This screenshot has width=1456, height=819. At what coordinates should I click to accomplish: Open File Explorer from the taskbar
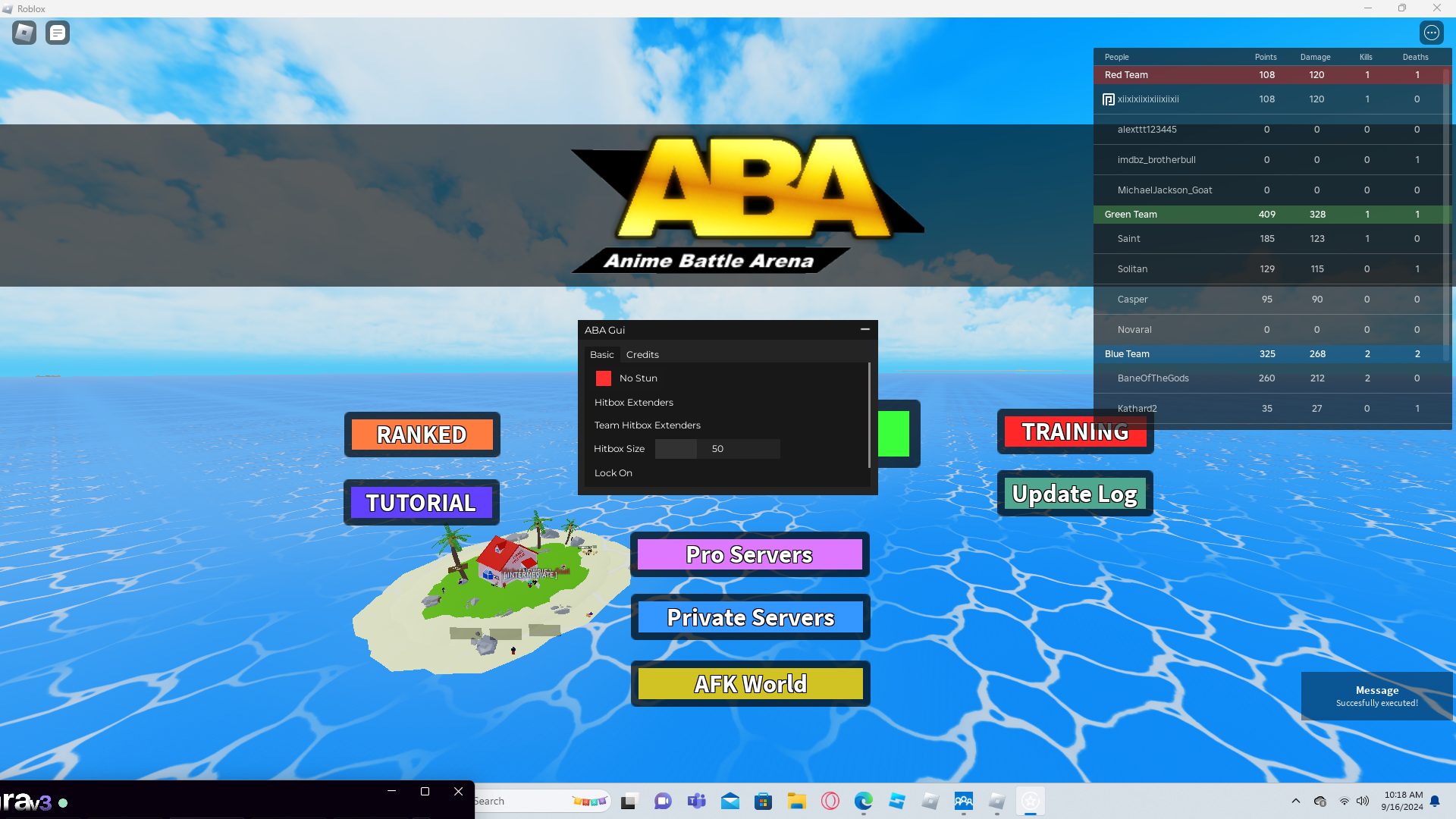click(x=796, y=801)
